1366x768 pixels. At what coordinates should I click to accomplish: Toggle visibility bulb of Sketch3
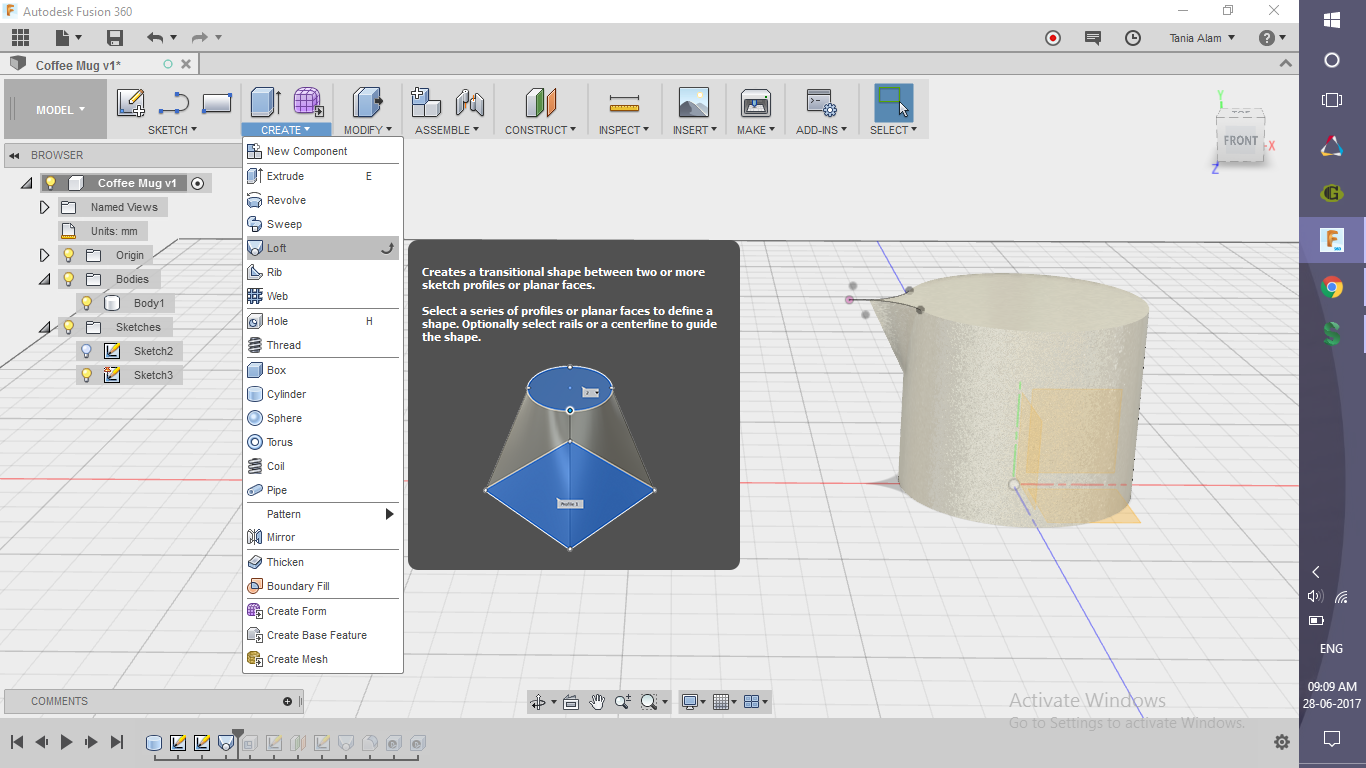point(86,375)
